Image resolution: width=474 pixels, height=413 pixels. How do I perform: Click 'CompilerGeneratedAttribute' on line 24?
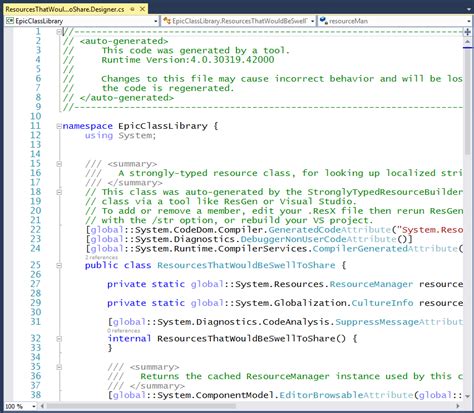(x=385, y=249)
